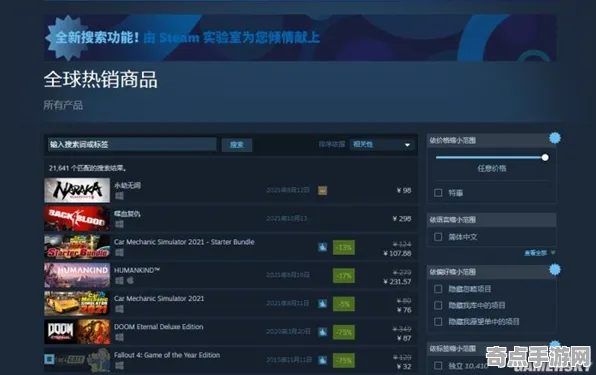Screen dimensions: 596x375
Task: Focus the 输入搜索词或标签 search field
Action: (132, 144)
